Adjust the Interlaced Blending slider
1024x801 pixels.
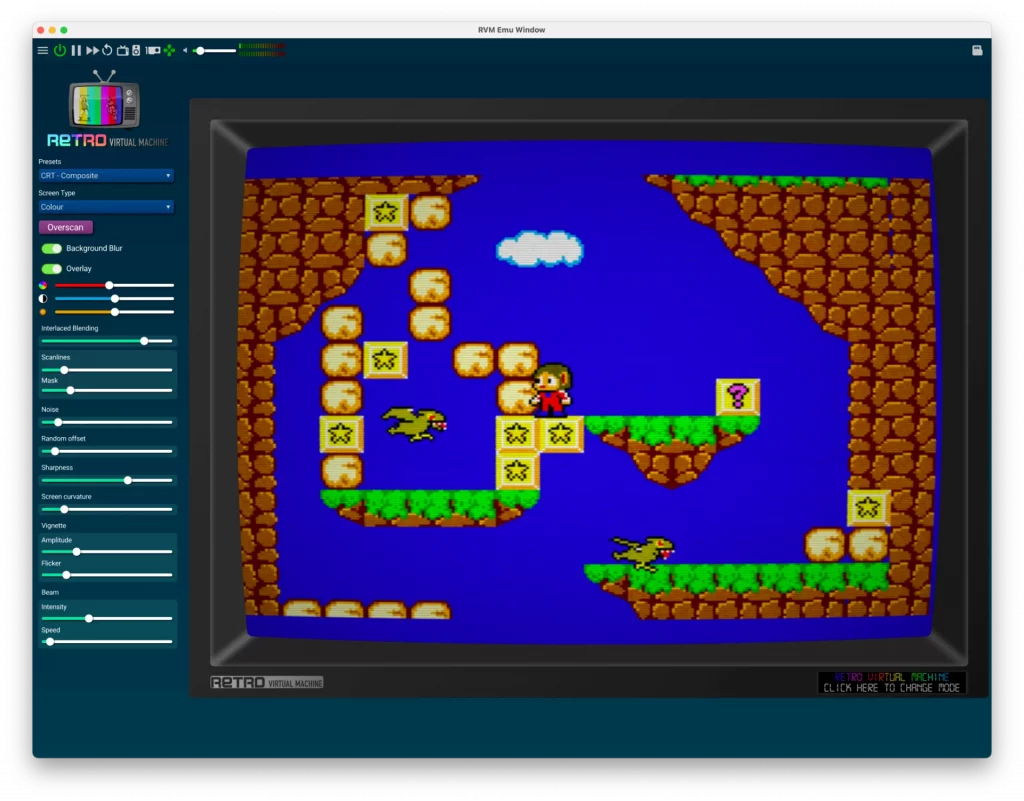point(106,341)
